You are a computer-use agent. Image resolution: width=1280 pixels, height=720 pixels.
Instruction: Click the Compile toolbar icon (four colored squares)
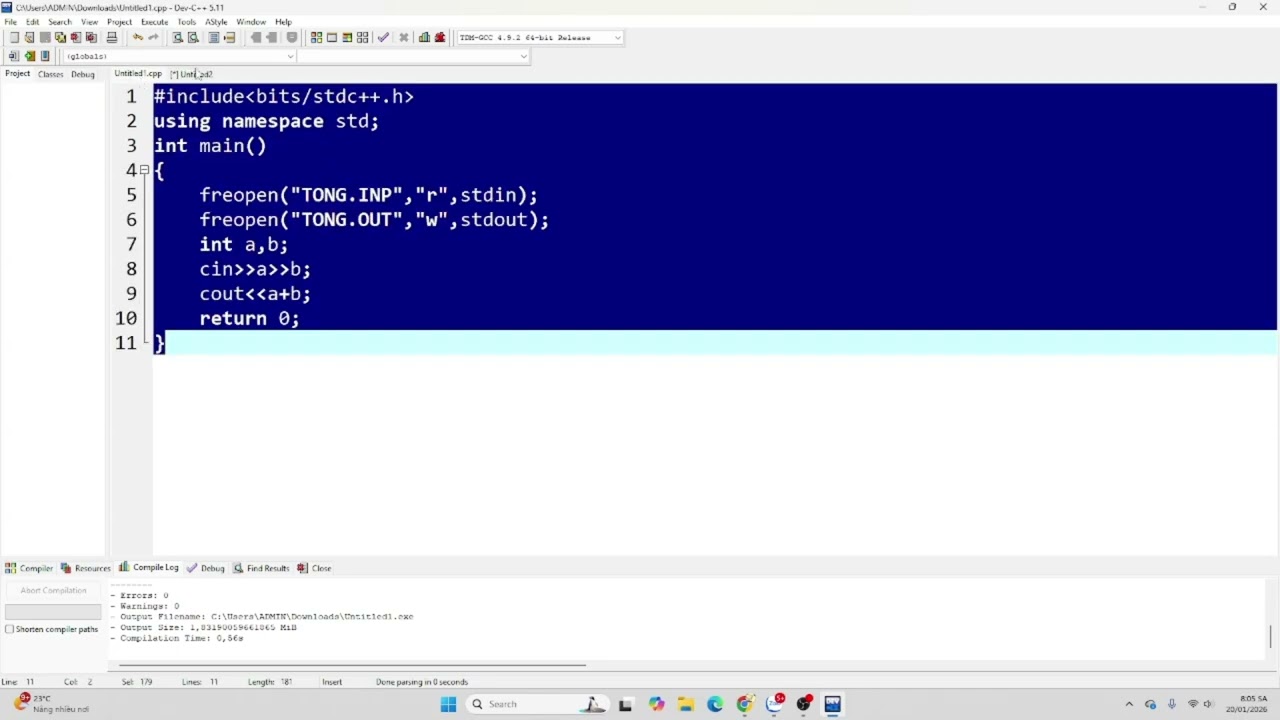click(x=316, y=37)
